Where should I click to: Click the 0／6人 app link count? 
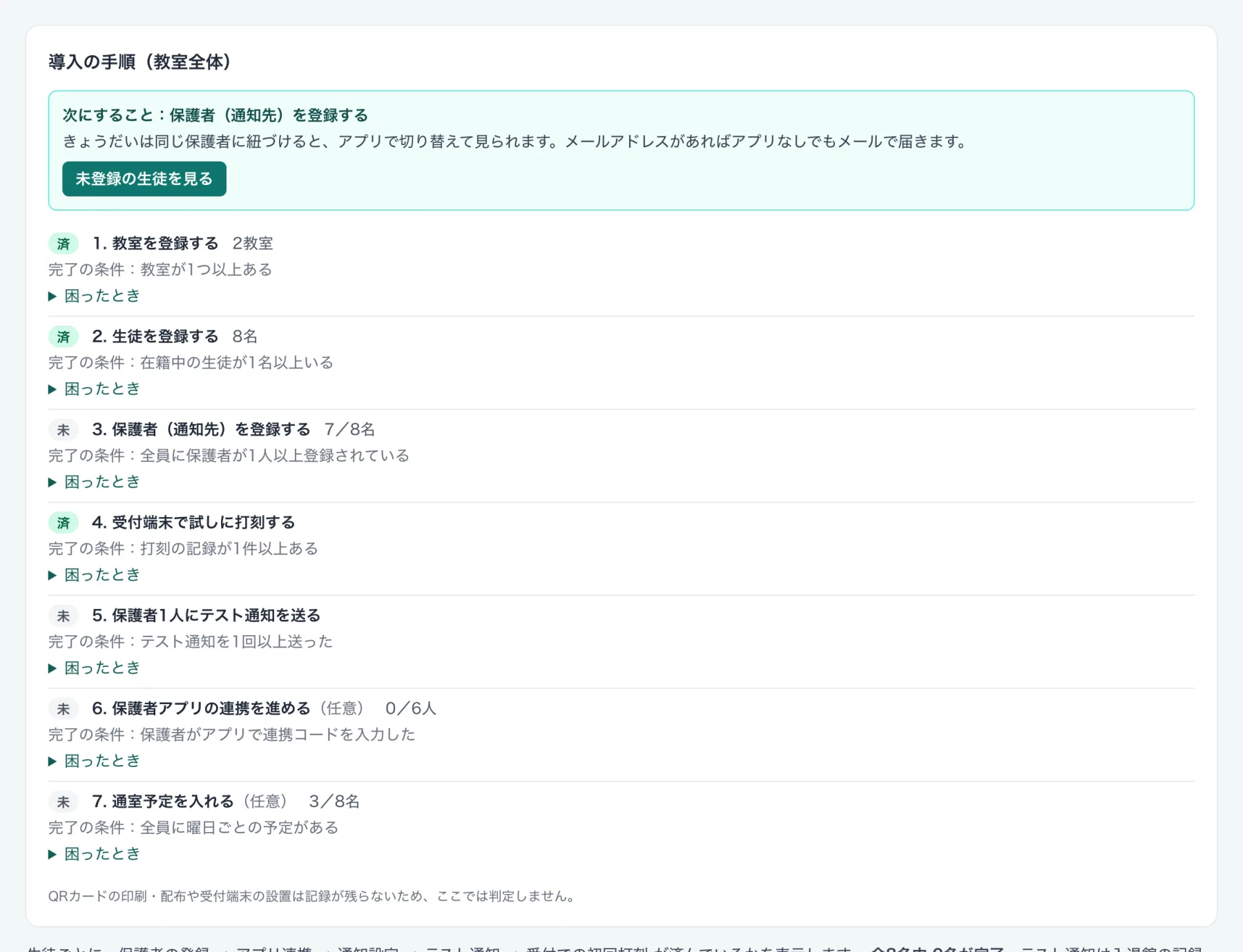pos(411,708)
